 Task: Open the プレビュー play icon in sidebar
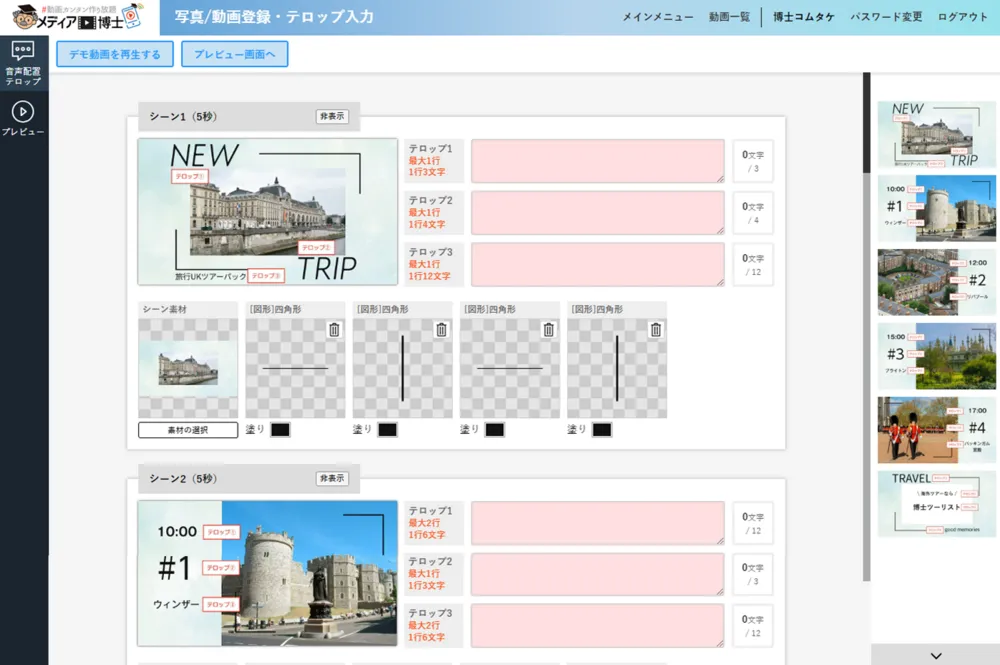[23, 117]
